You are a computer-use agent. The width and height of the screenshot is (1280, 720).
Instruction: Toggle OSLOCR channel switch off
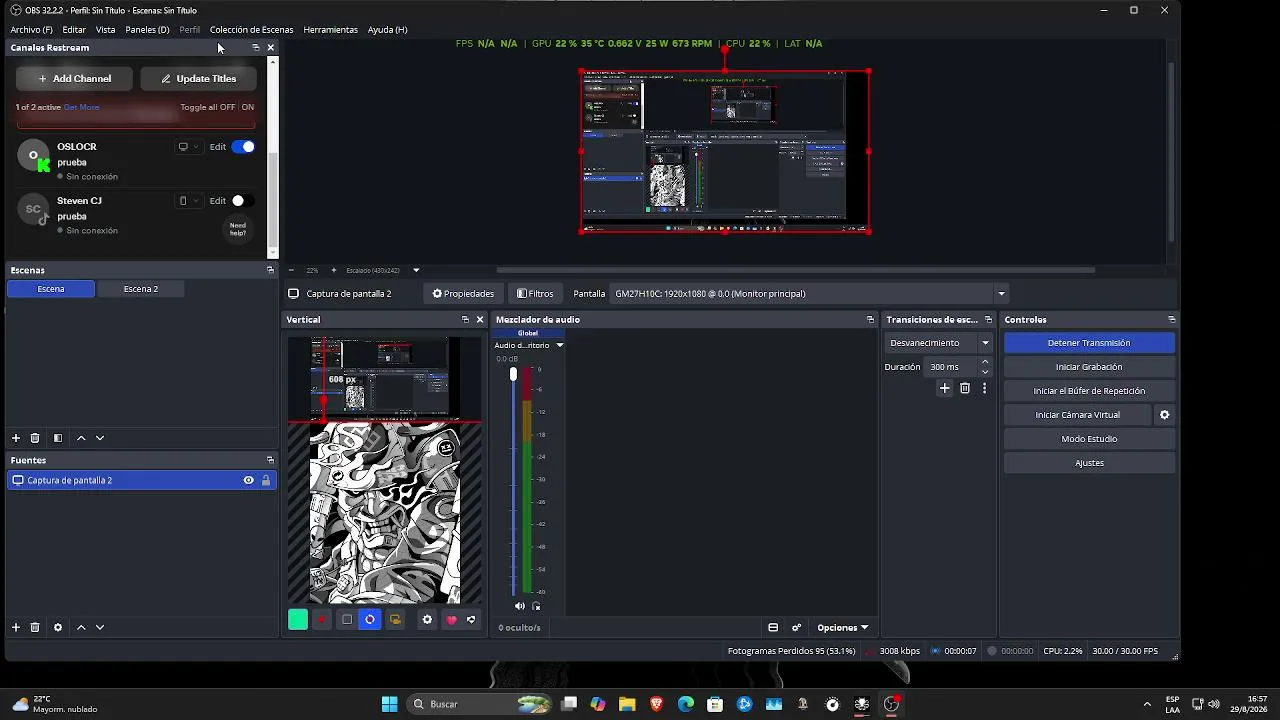click(x=243, y=147)
